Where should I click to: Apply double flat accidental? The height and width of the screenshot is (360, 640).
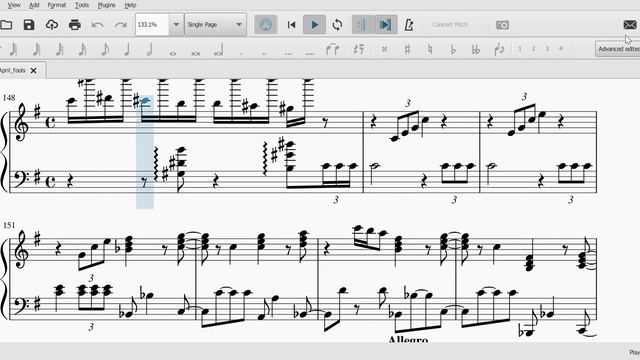tap(476, 49)
